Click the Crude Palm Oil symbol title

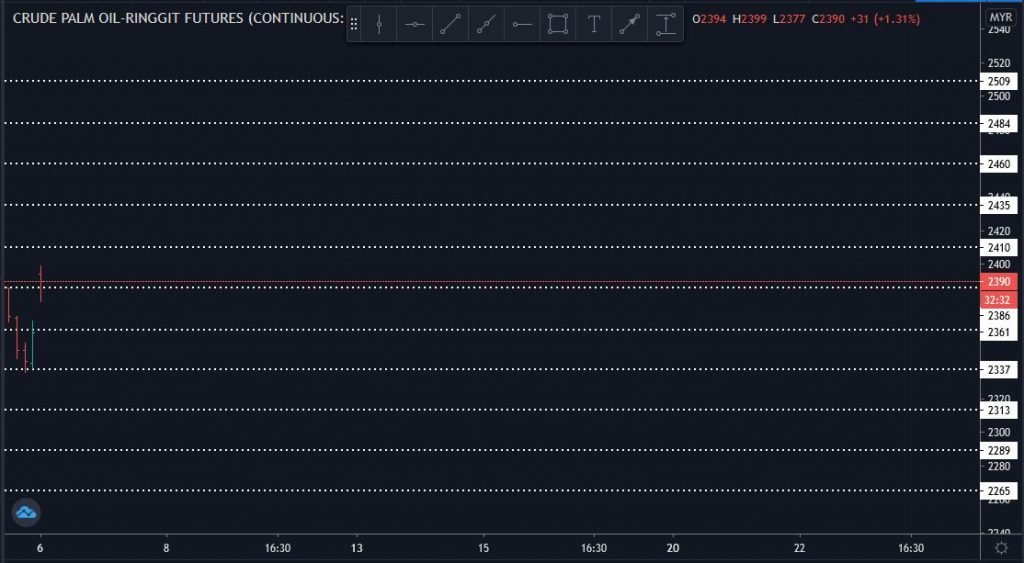pyautogui.click(x=175, y=18)
